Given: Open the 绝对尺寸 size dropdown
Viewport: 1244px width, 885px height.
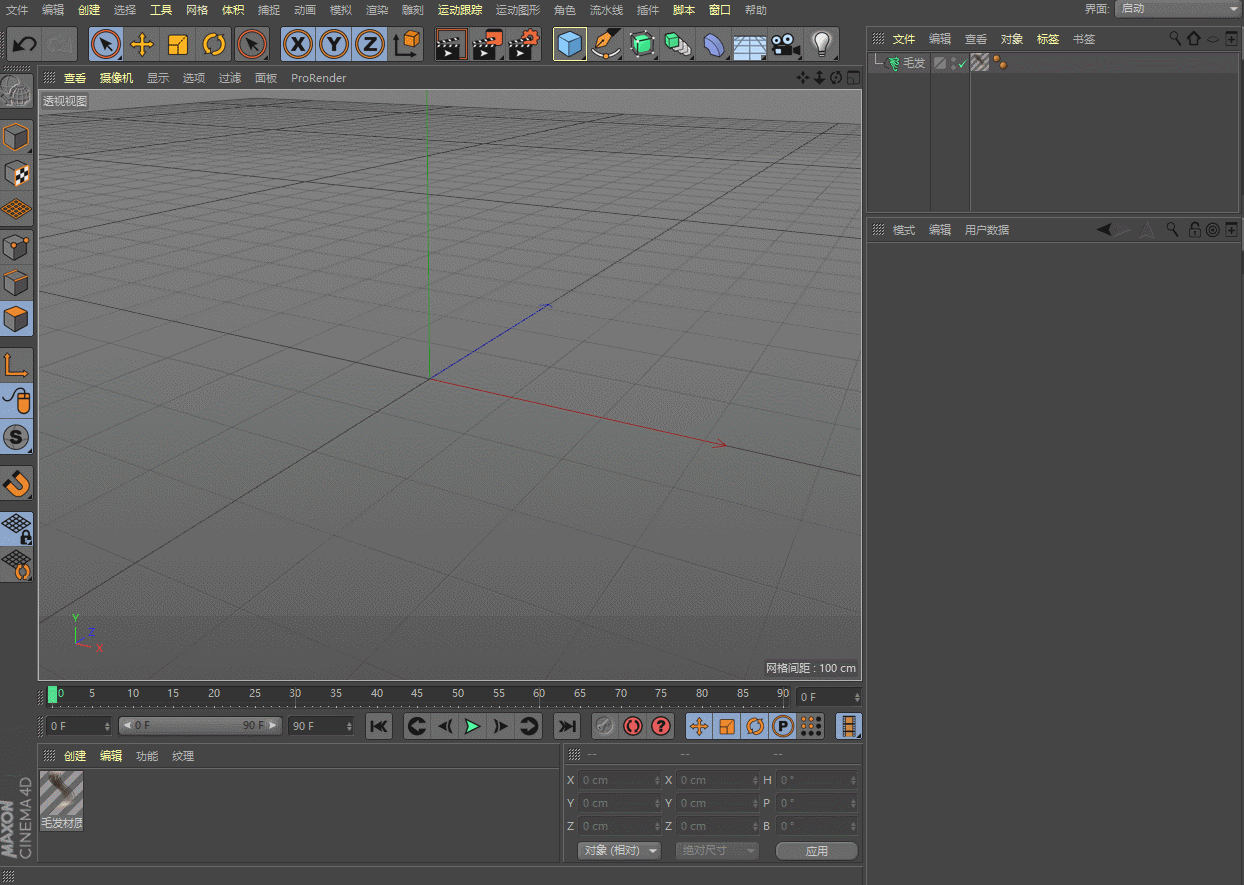Looking at the screenshot, I should coord(717,851).
